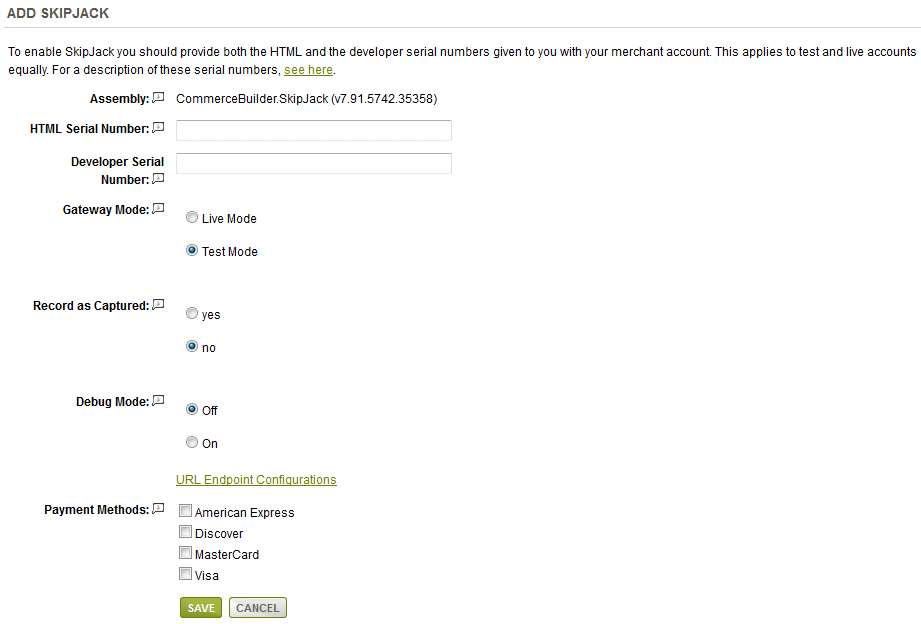921x624 pixels.
Task: Click the Developer Serial Number help icon
Action: [x=158, y=179]
